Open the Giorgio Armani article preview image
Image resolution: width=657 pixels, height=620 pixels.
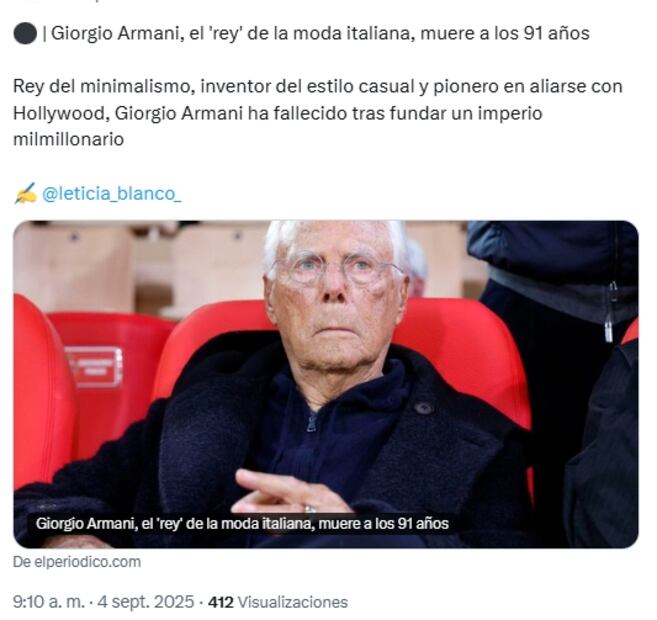[x=326, y=384]
